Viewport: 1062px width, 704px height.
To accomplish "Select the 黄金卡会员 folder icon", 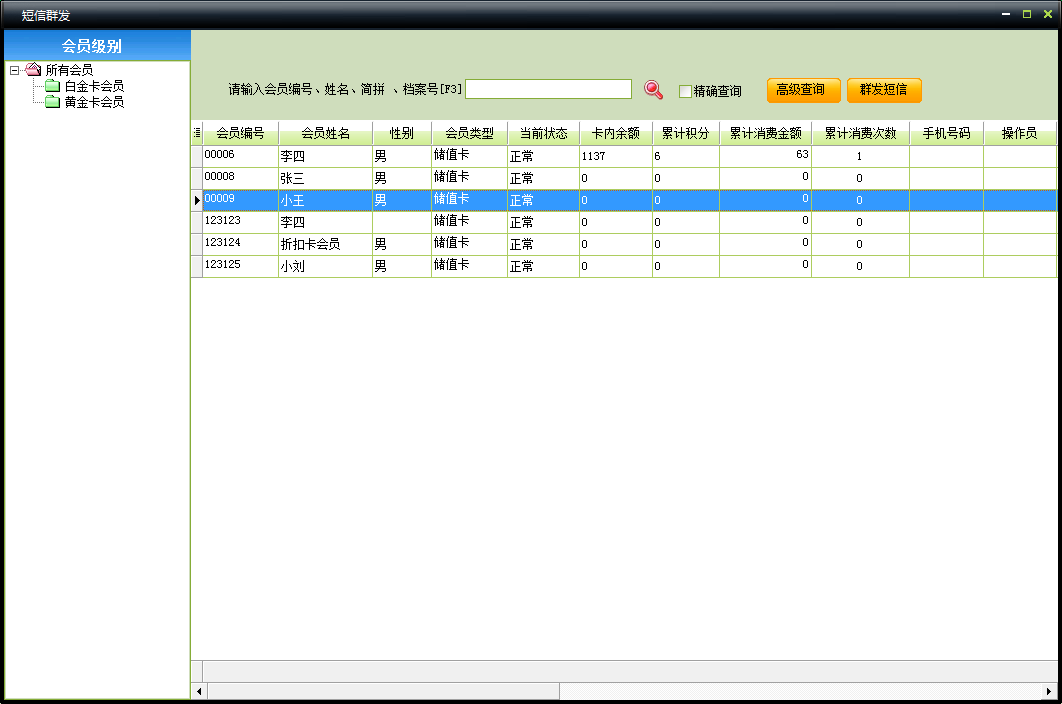I will (52, 102).
